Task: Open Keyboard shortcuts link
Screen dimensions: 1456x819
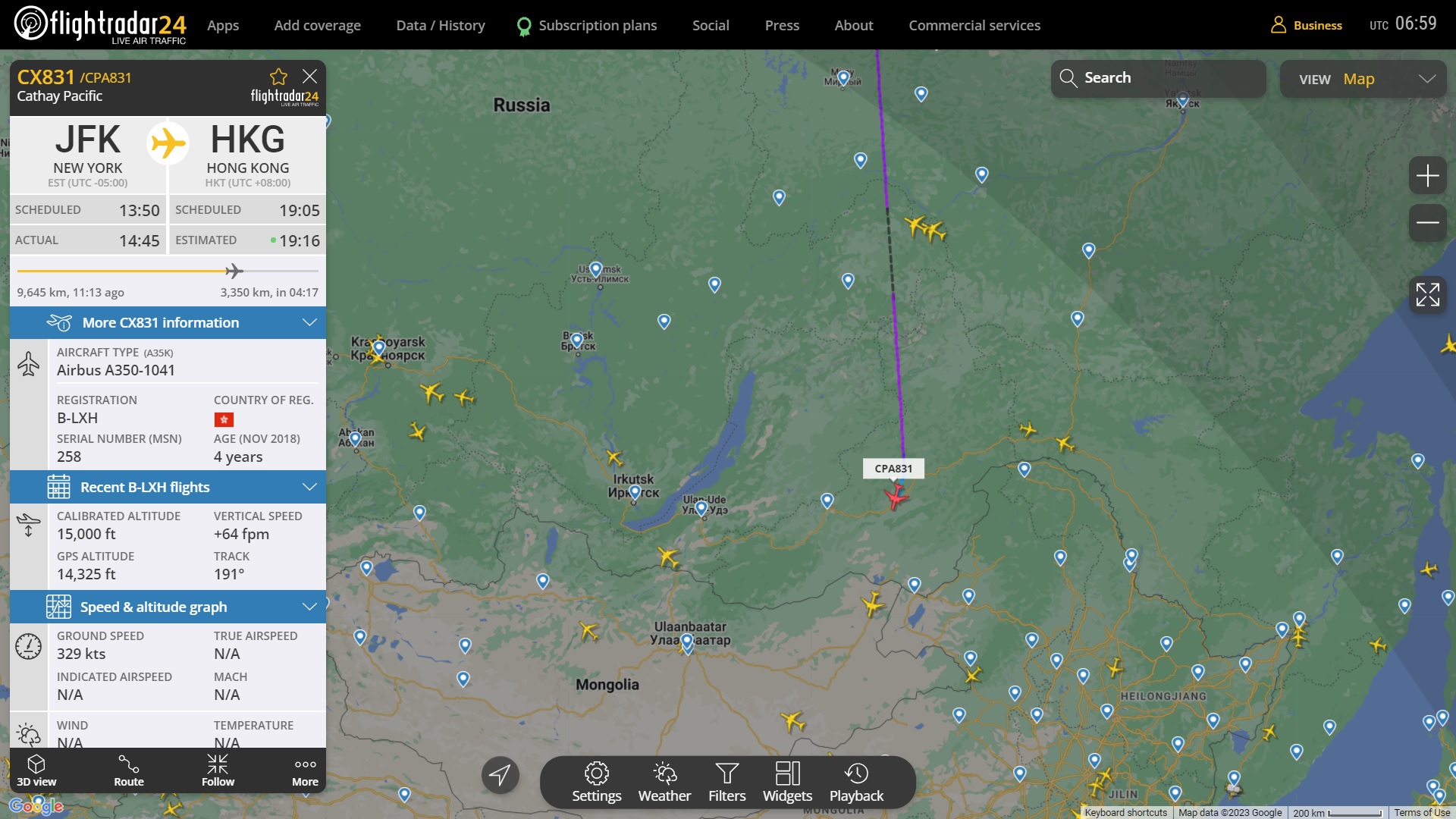Action: pos(1125,812)
